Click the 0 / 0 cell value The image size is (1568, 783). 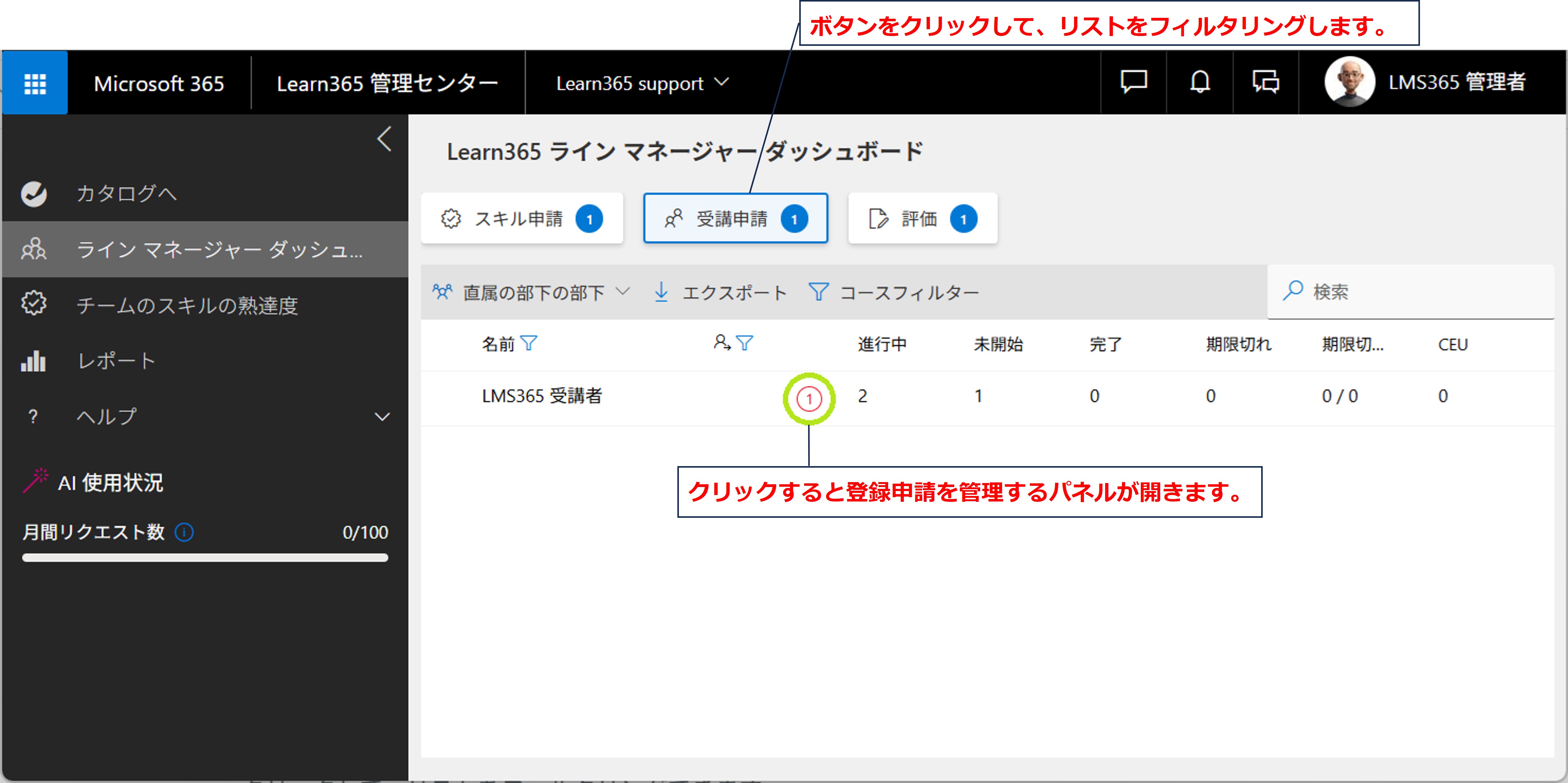tap(1340, 397)
